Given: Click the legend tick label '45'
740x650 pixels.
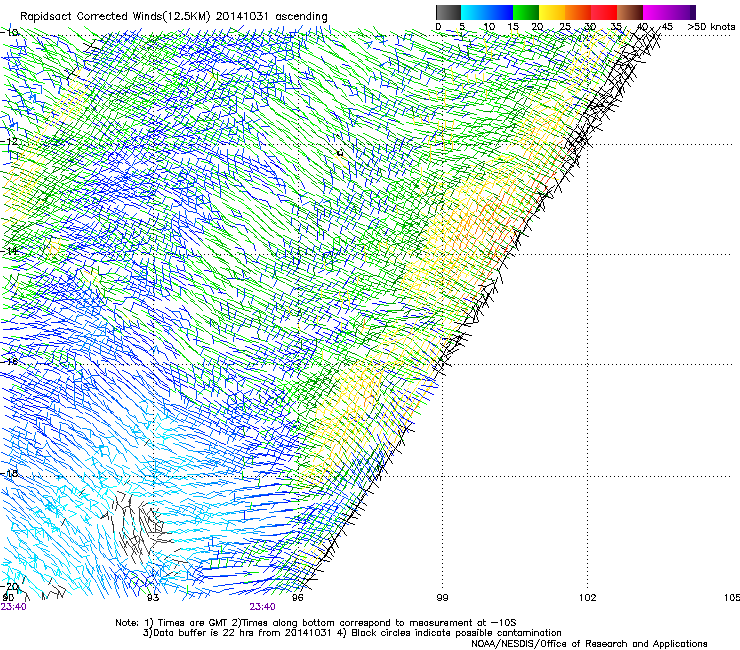Looking at the screenshot, I should tap(667, 27).
